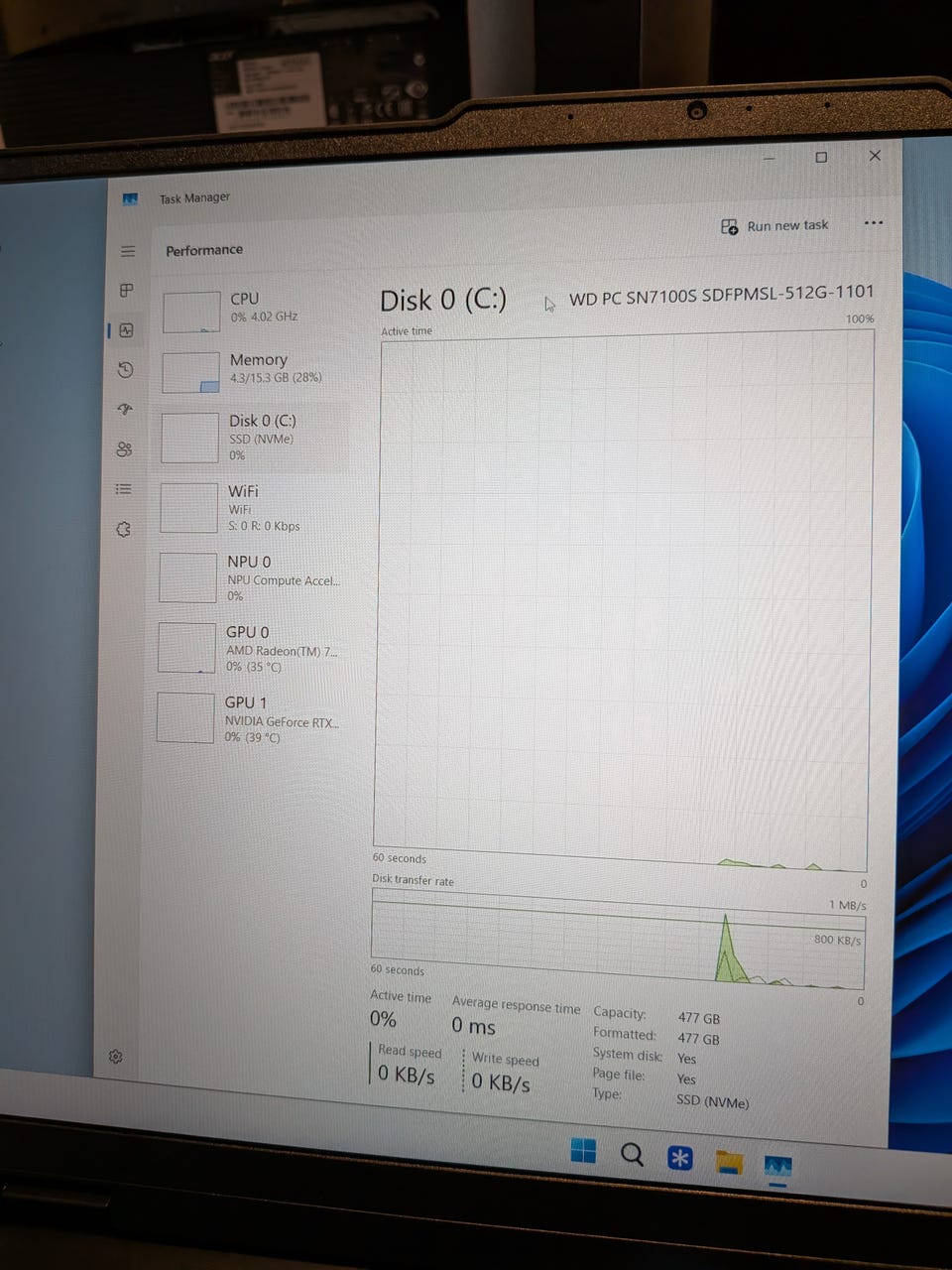
Task: Click the Capacity 477 GB value
Action: 699,1018
